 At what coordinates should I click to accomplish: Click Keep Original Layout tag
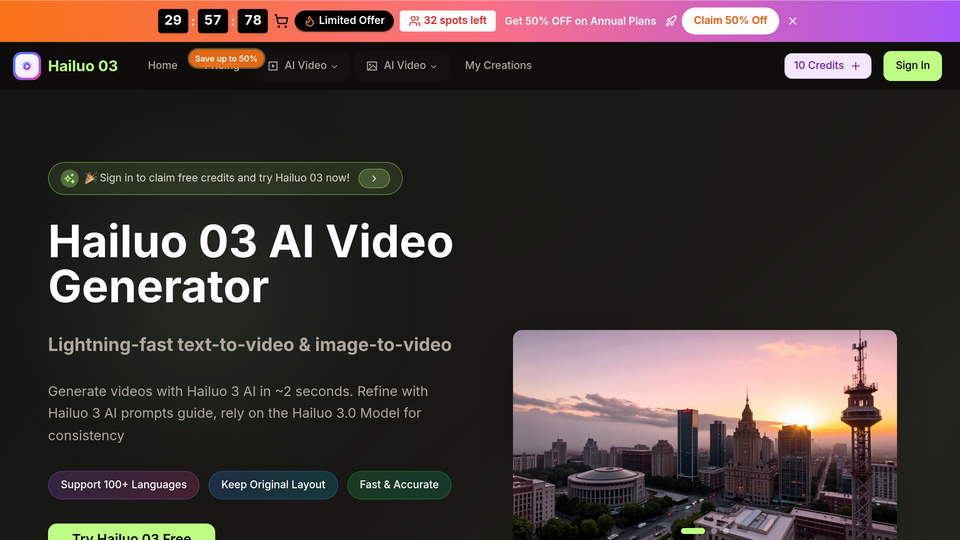tap(273, 485)
